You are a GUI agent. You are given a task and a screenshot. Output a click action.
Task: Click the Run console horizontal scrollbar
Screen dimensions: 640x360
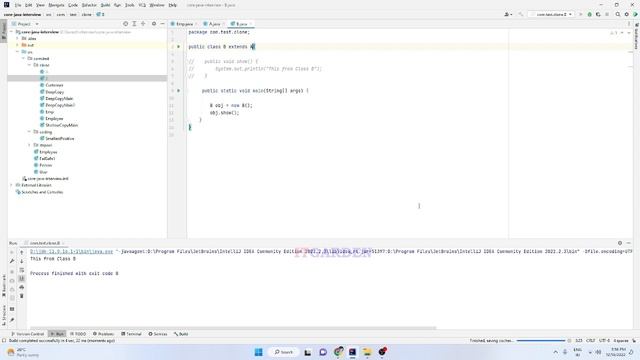pos(233,328)
